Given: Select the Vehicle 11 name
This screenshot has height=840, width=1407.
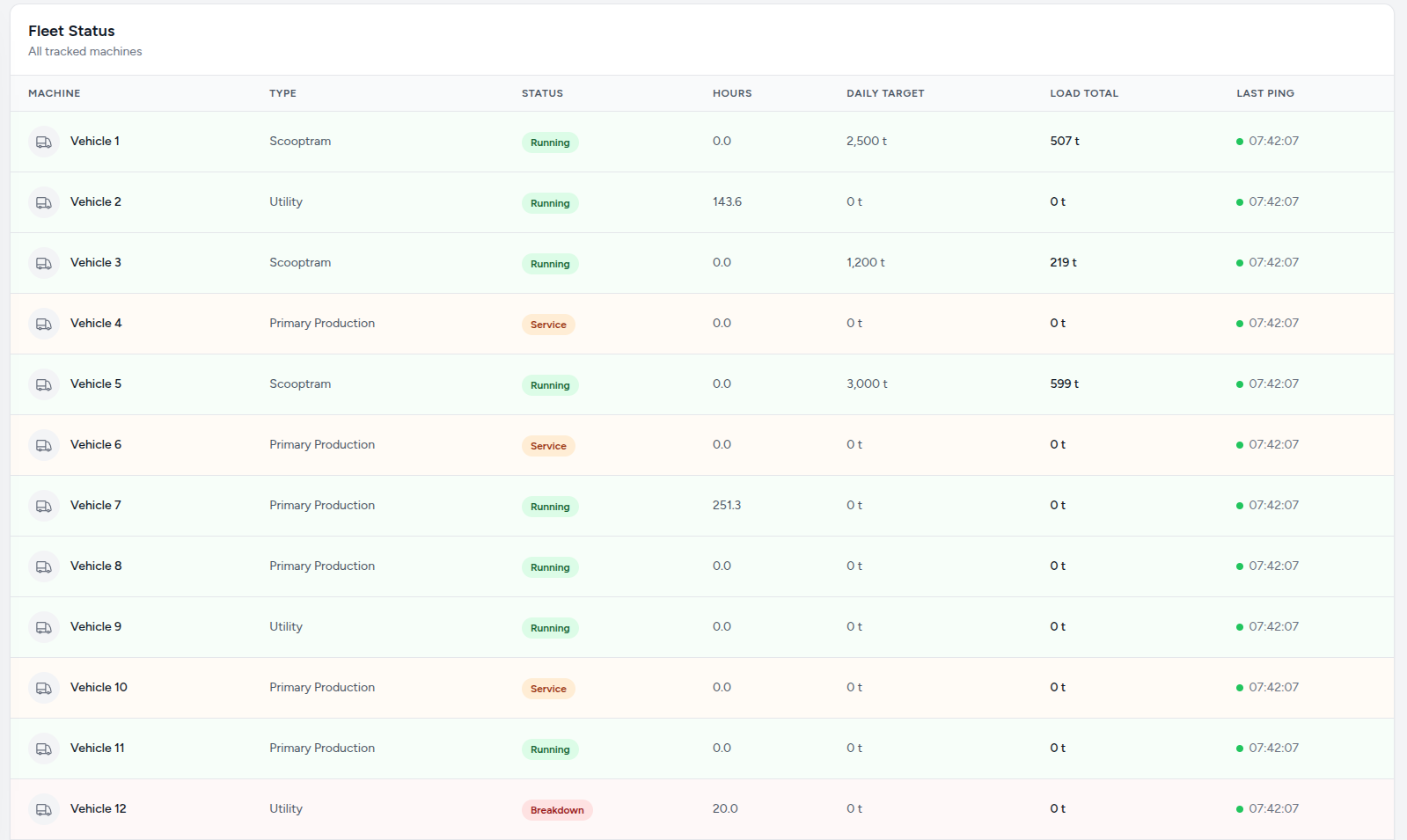Looking at the screenshot, I should (98, 748).
